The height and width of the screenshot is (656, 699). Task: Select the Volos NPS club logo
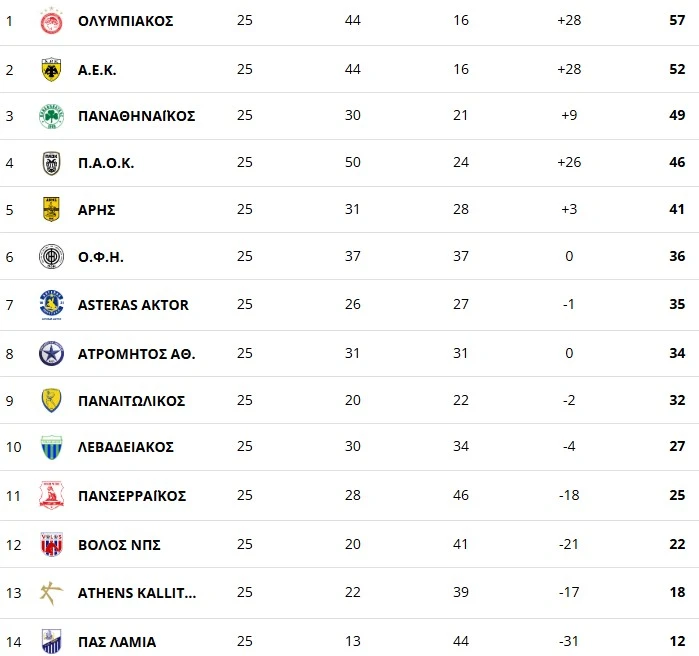(51, 544)
